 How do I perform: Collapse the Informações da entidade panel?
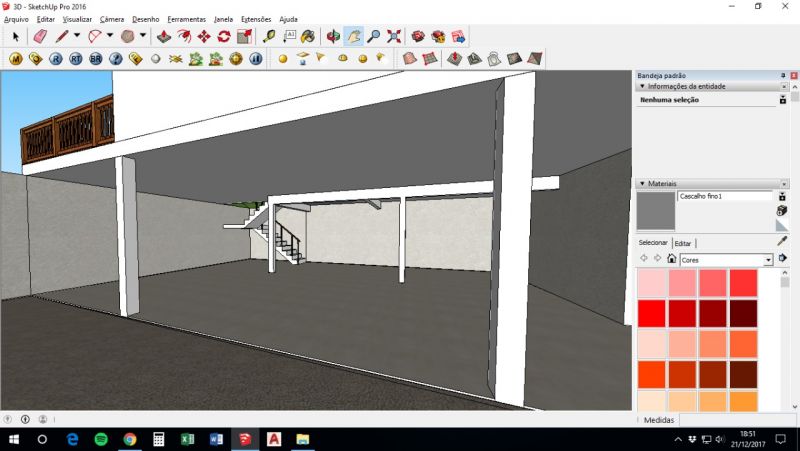pos(642,87)
